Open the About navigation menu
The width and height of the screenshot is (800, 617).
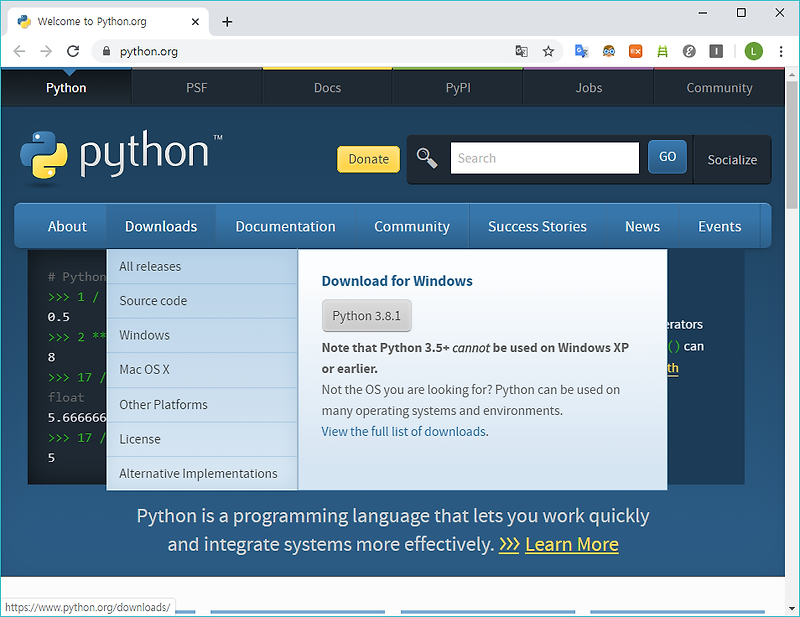(67, 226)
